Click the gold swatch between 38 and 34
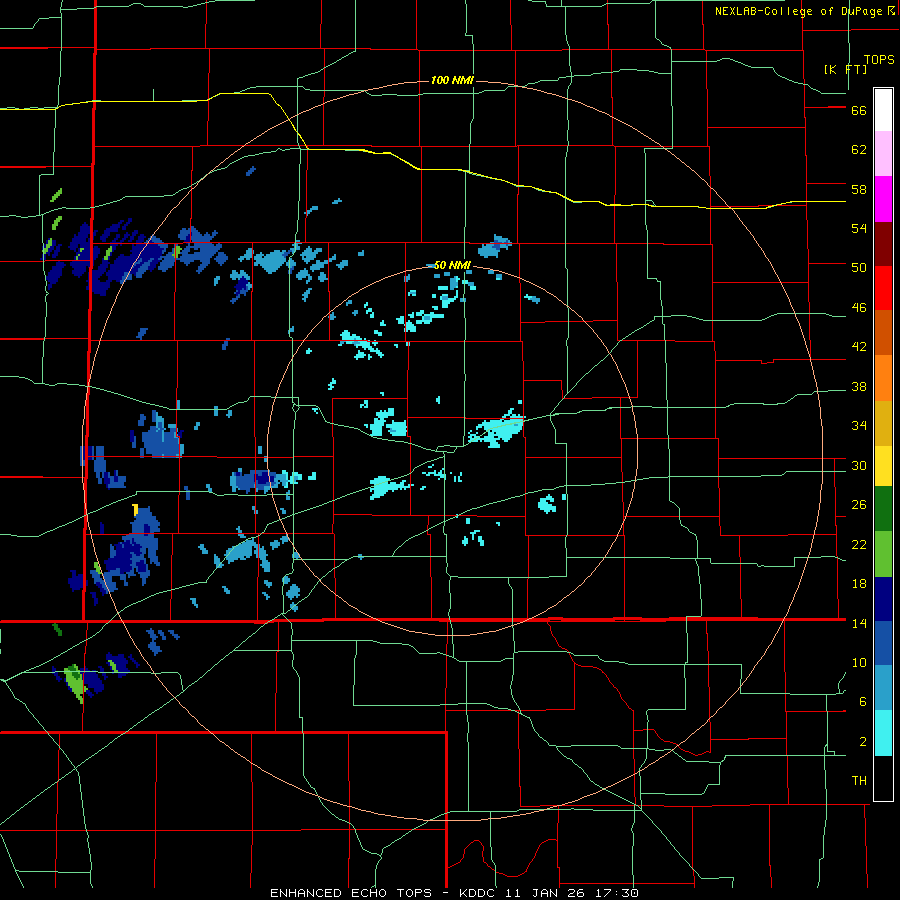The image size is (900, 900). [x=883, y=423]
